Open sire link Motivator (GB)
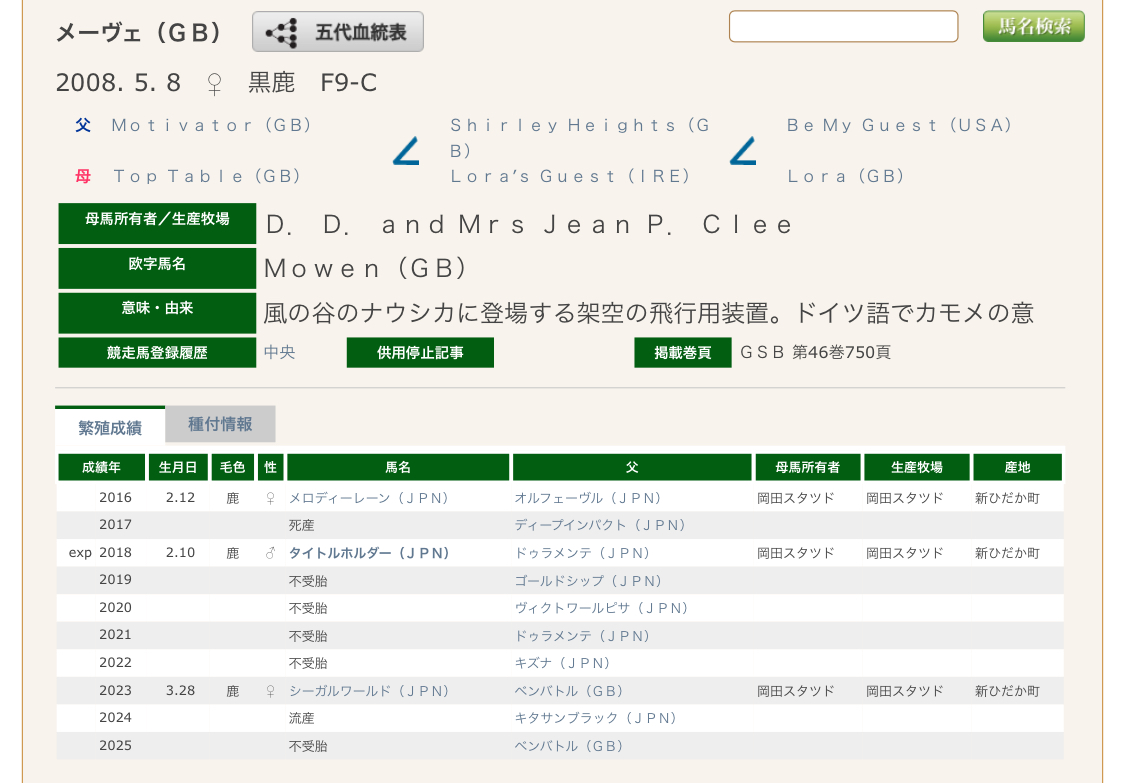Viewport: 1125px width, 783px height. [211, 125]
